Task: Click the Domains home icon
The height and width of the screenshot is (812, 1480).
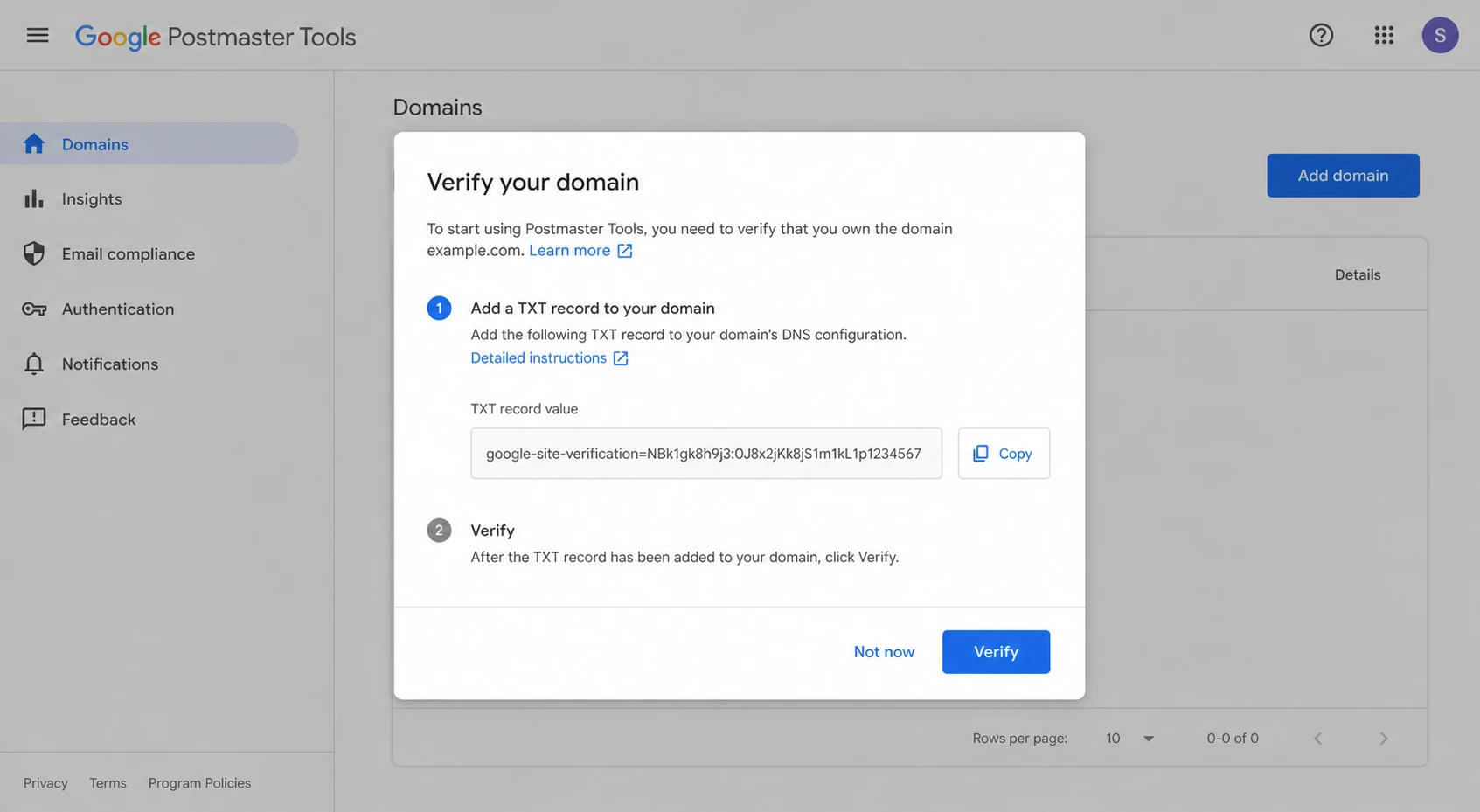Action: [x=33, y=144]
